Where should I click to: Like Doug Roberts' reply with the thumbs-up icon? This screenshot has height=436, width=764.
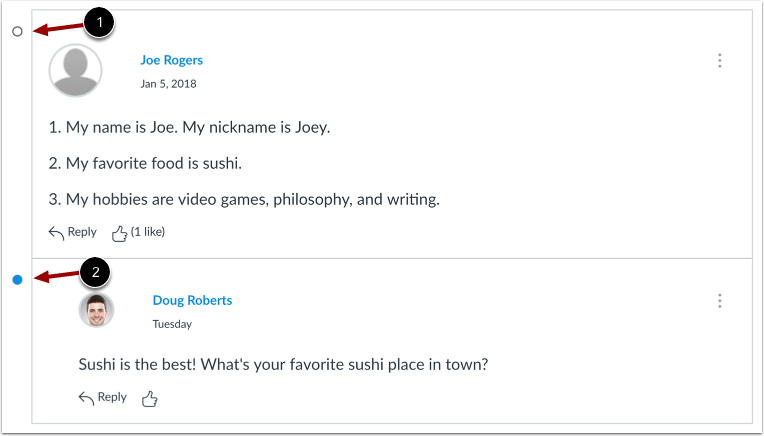(x=150, y=398)
